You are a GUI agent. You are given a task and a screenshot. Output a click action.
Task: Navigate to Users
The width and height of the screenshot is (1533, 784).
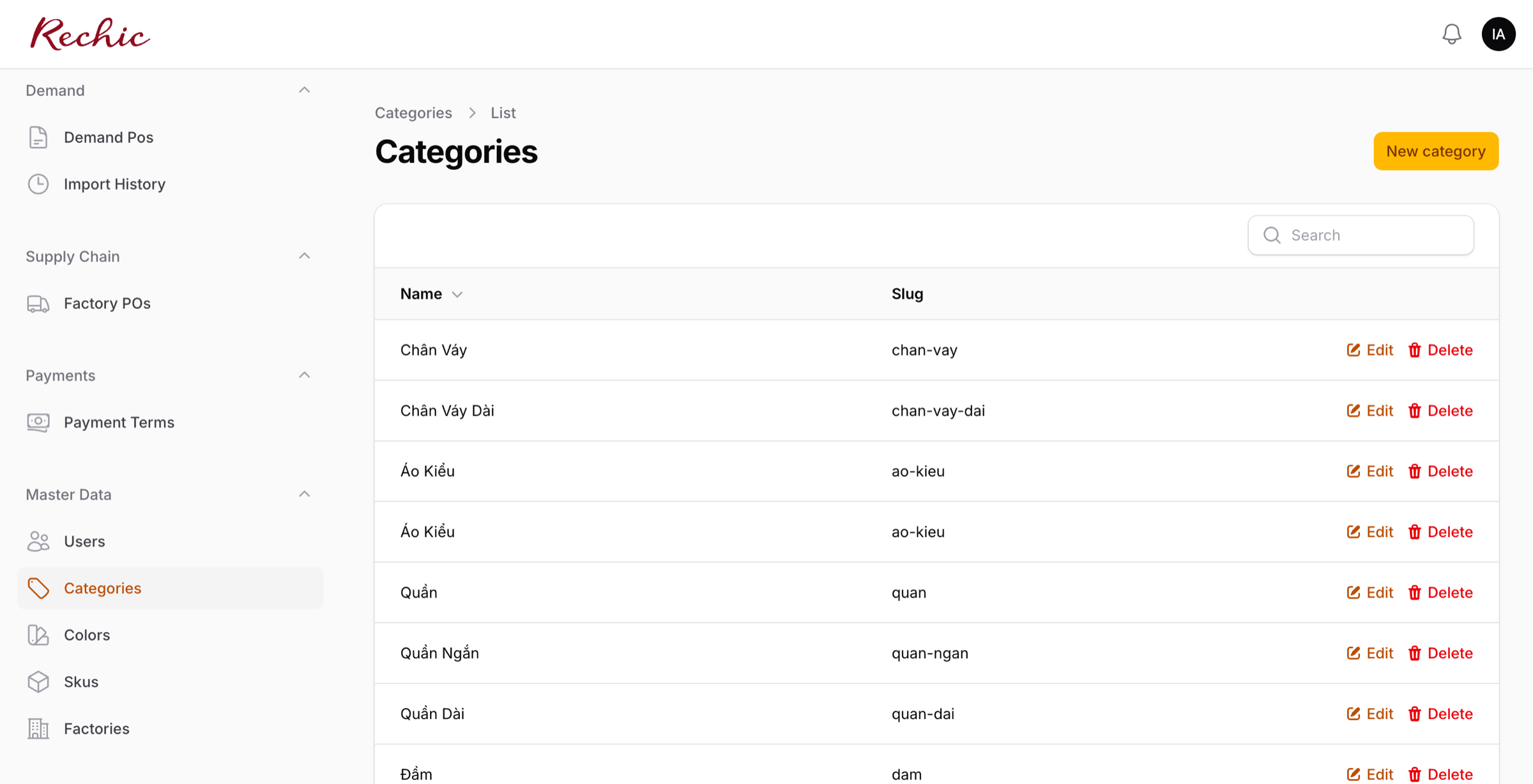click(x=171, y=541)
